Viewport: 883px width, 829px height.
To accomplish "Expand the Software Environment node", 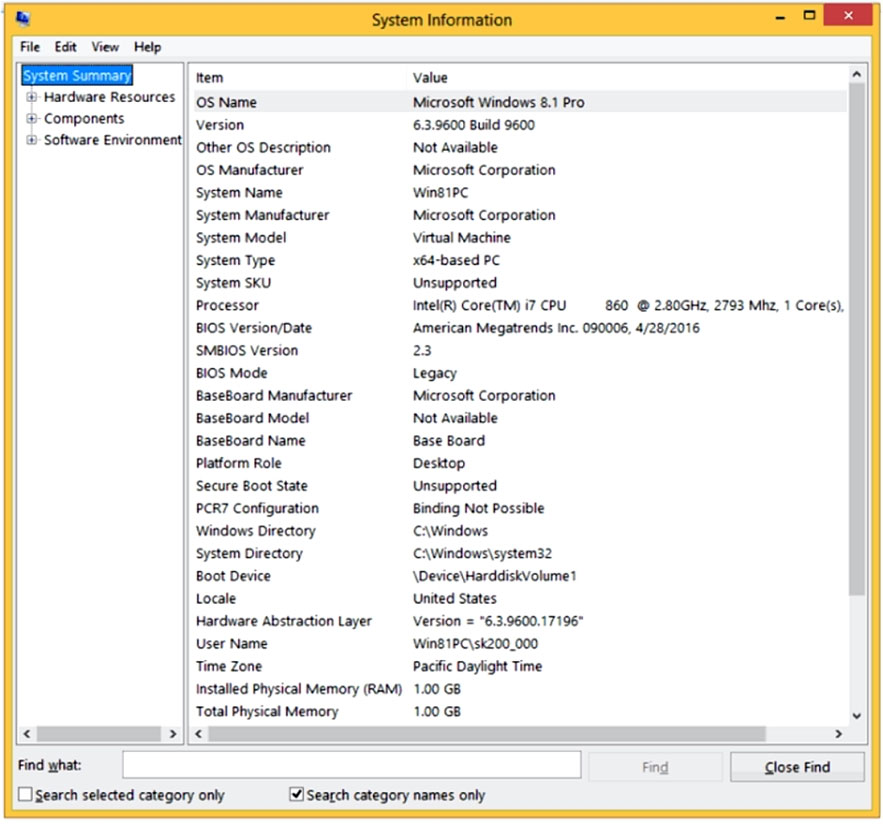I will coord(32,140).
